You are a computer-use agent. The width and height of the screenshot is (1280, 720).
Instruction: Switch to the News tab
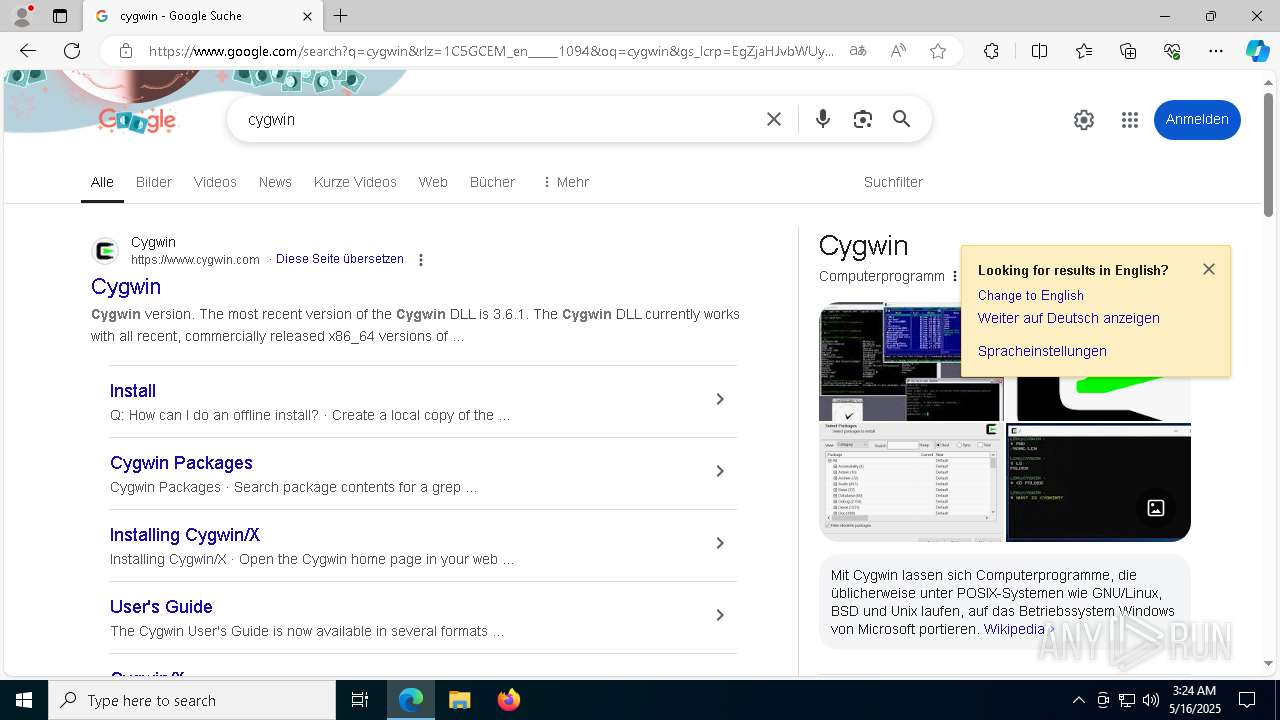coord(275,182)
